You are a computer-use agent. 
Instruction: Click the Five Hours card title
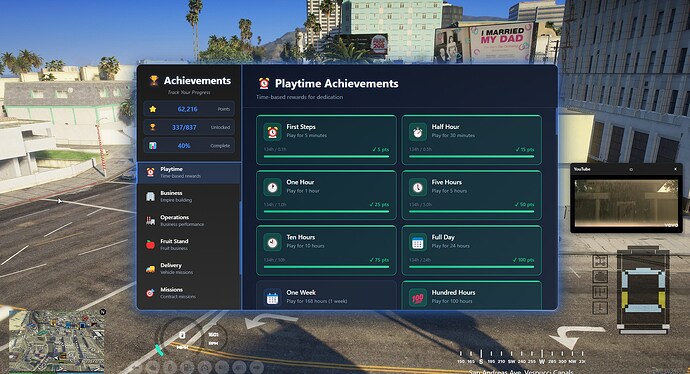pyautogui.click(x=447, y=182)
